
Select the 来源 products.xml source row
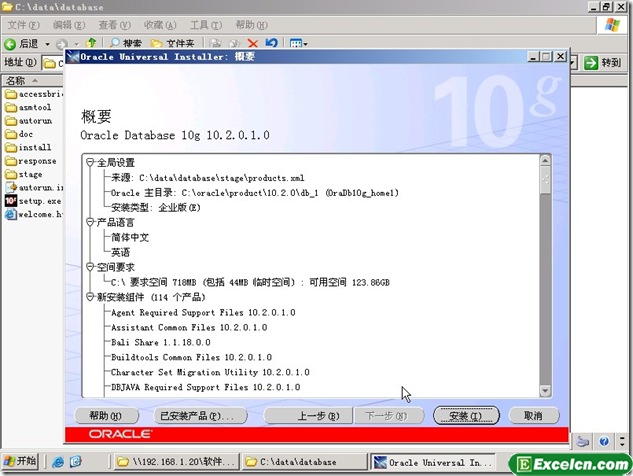208,178
